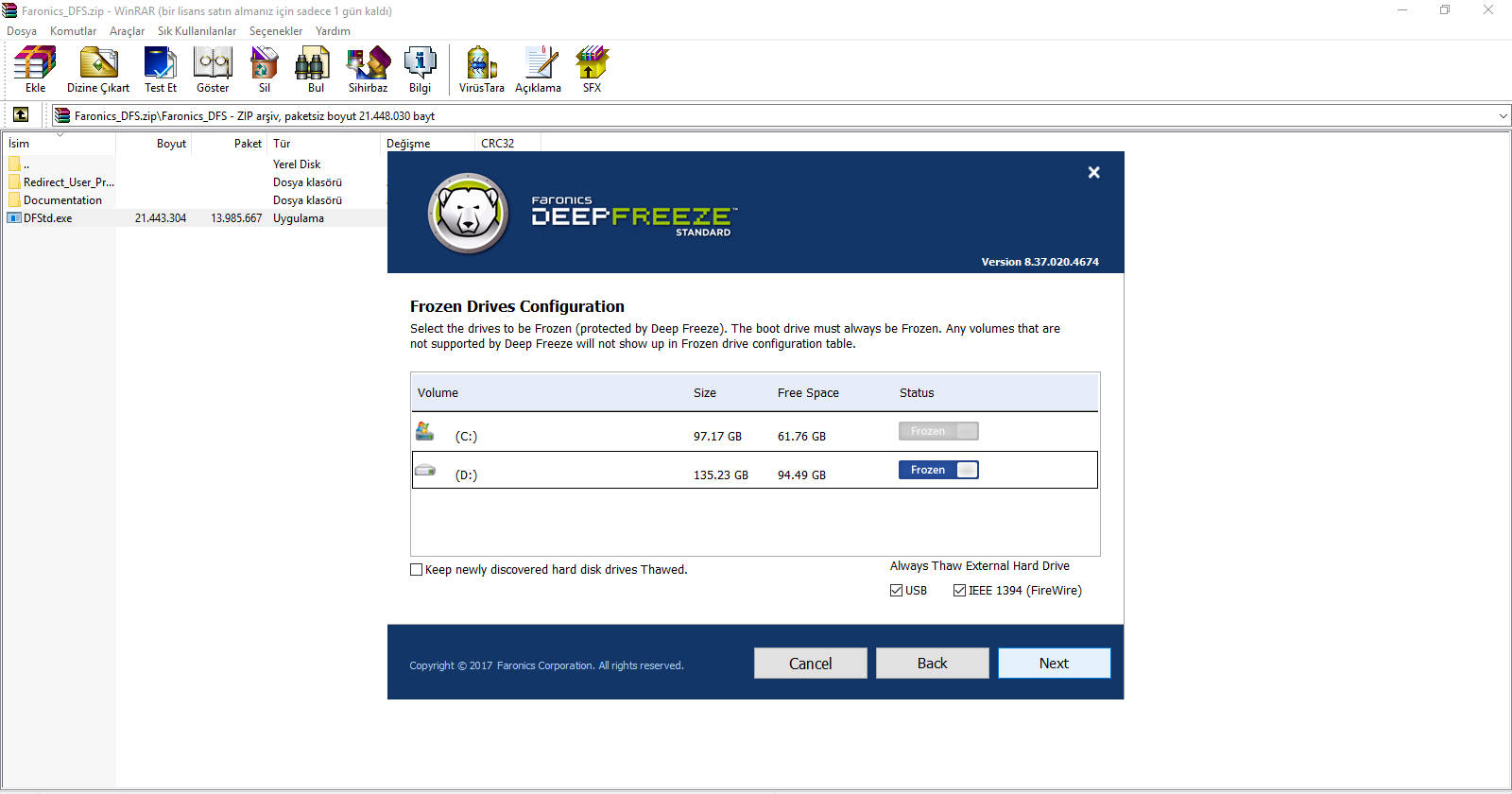Sort by the Paket column header
Viewport: 1512px width, 794px height.
click(231, 144)
